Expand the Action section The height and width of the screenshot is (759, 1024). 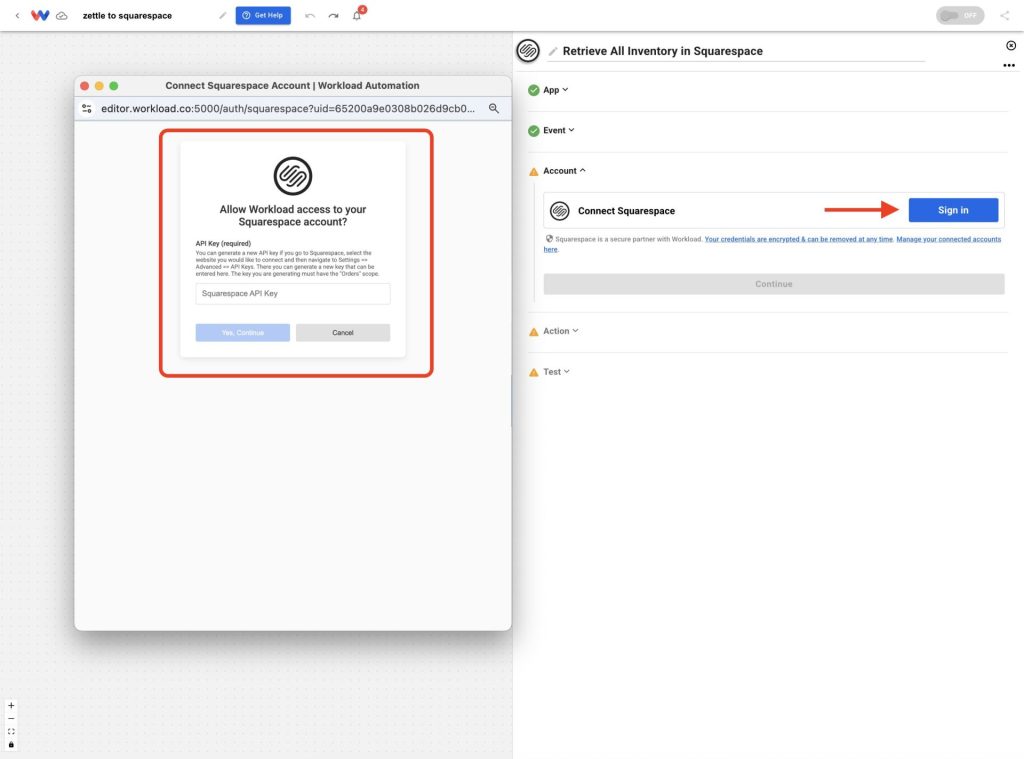560,331
